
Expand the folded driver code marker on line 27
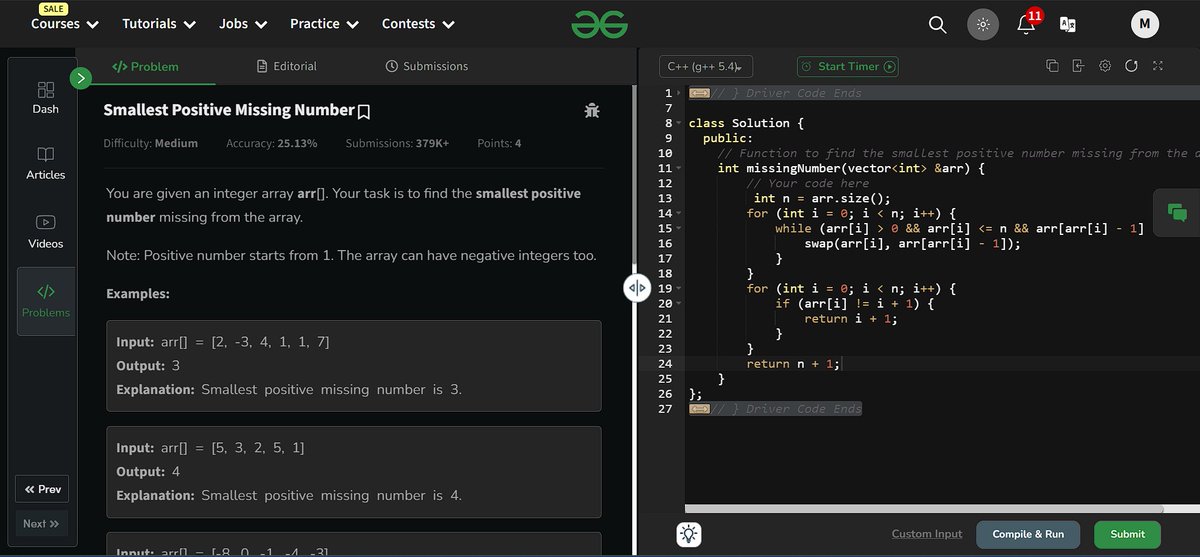point(700,408)
